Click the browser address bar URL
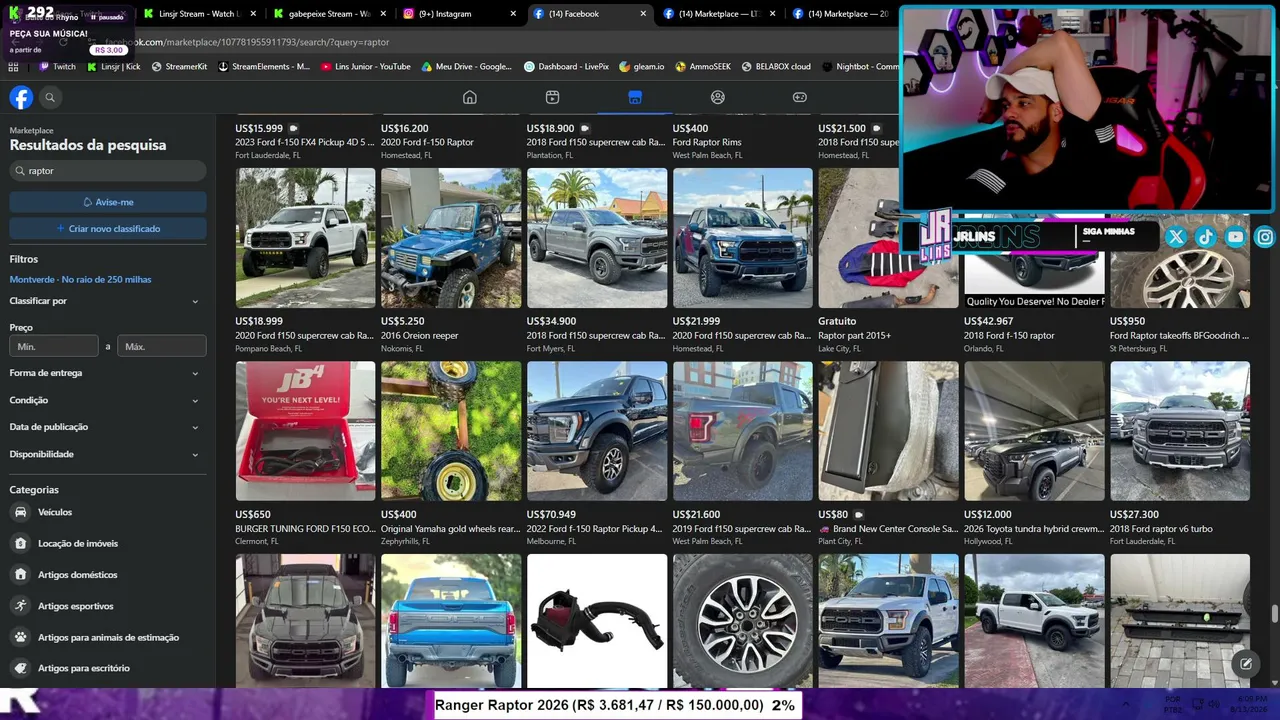Viewport: 1280px width, 720px height. point(247,42)
